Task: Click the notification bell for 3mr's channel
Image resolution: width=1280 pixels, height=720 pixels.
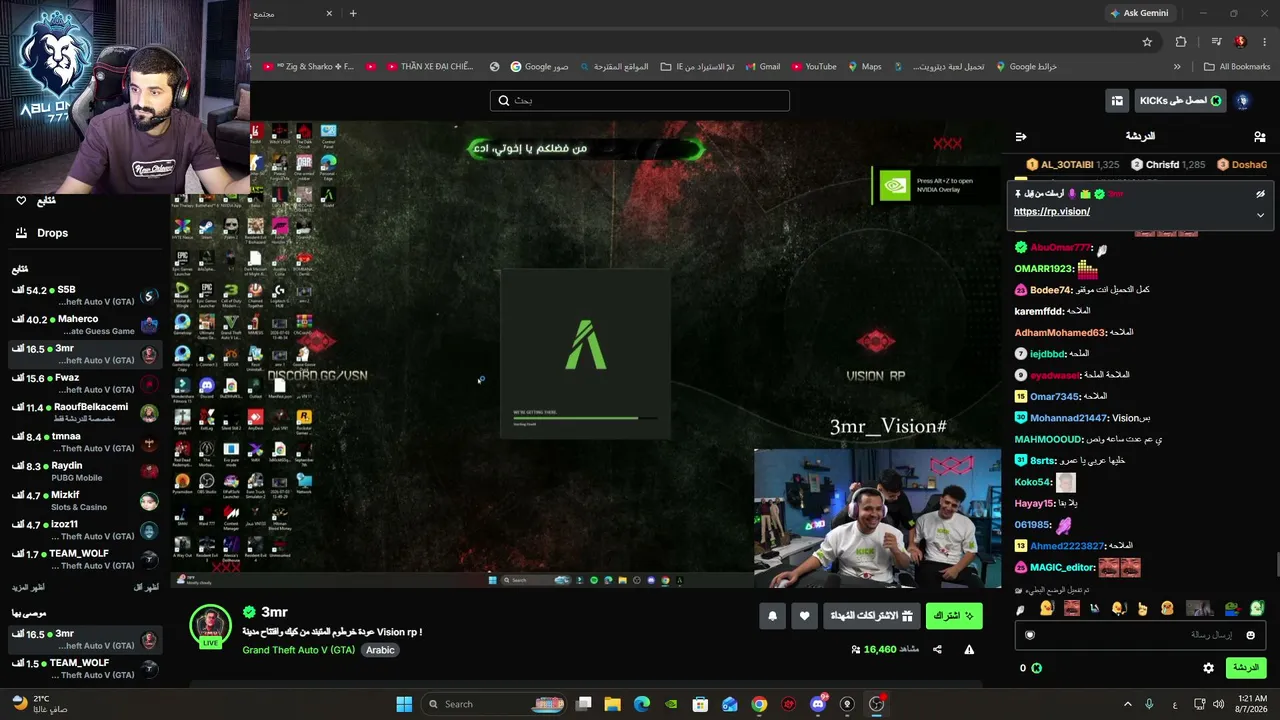Action: coord(772,616)
